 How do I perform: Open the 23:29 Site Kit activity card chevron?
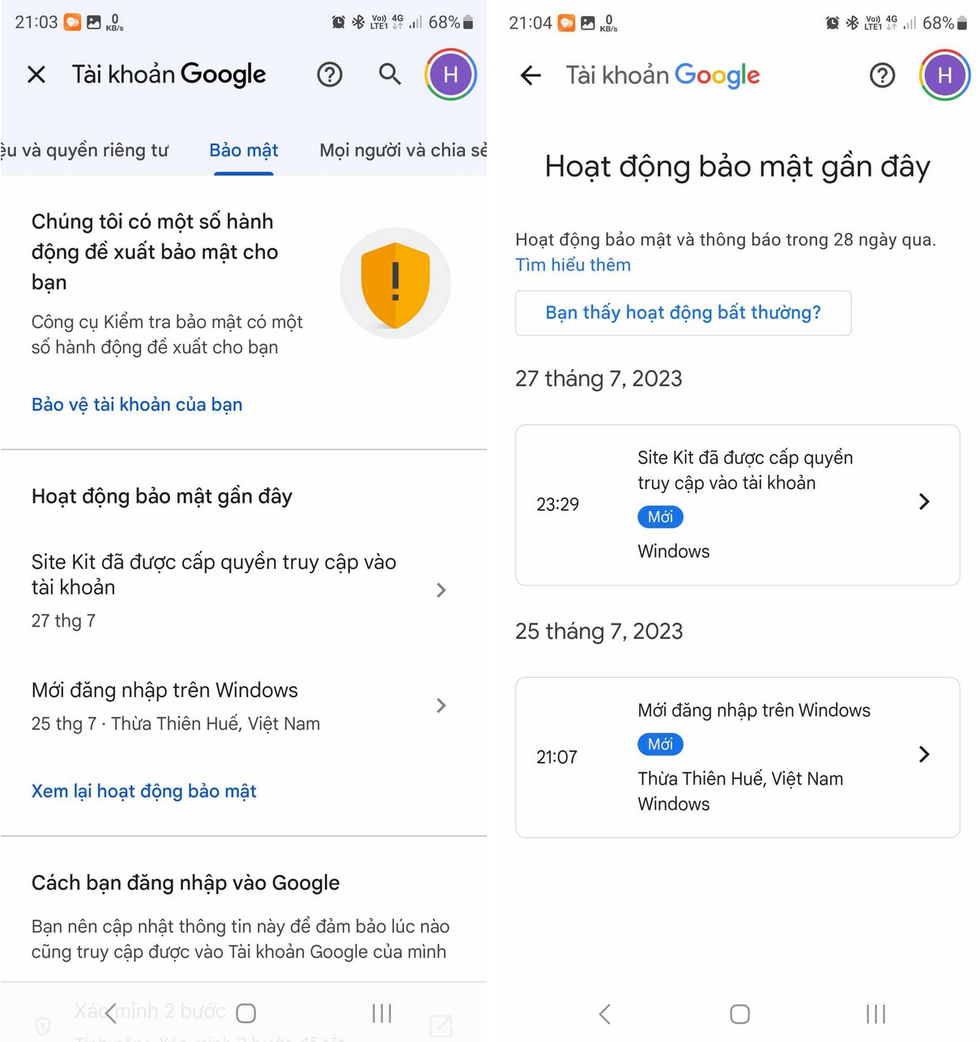924,502
